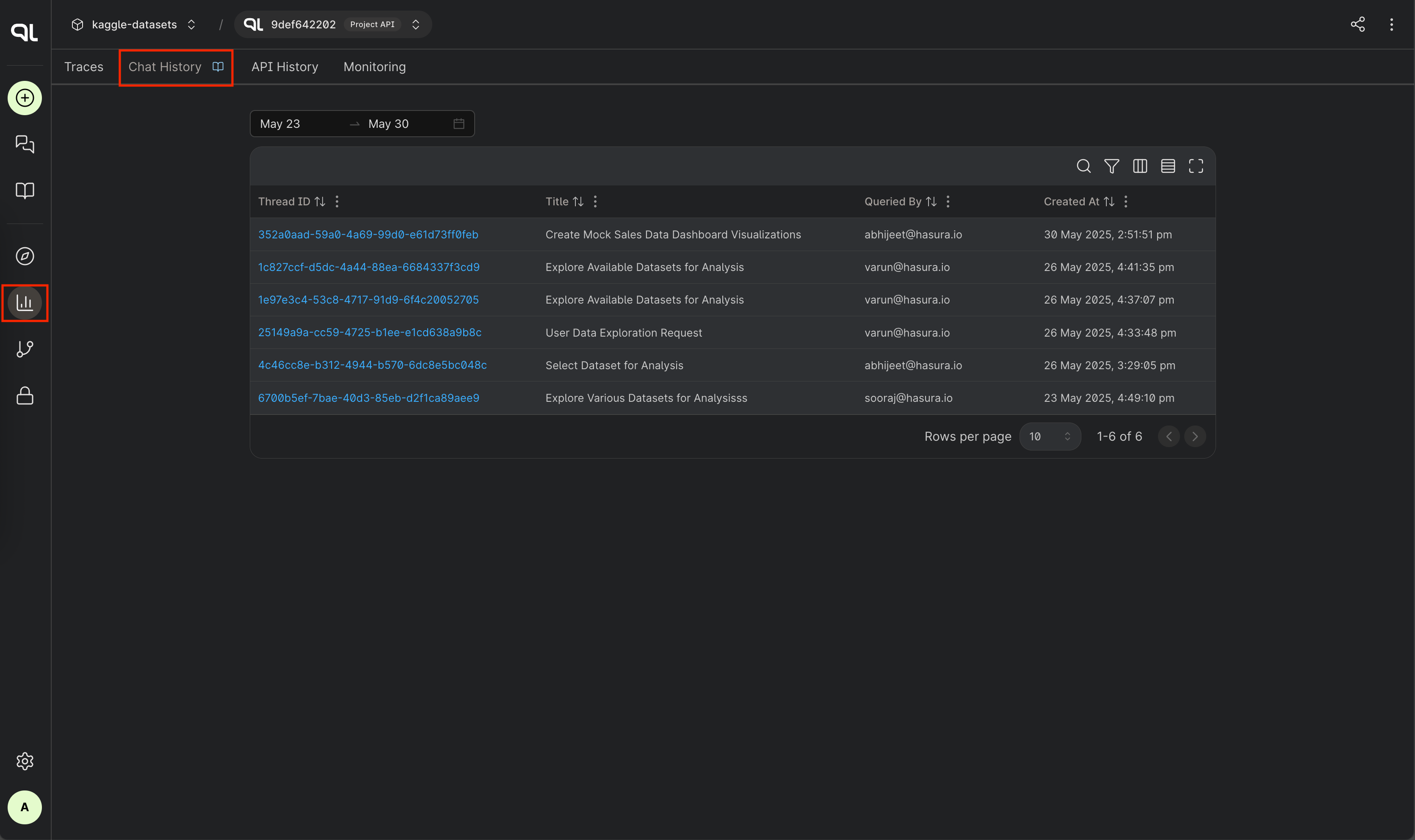This screenshot has height=840, width=1415.
Task: Click abhijeet@hasura.io in first row
Action: coord(913,234)
